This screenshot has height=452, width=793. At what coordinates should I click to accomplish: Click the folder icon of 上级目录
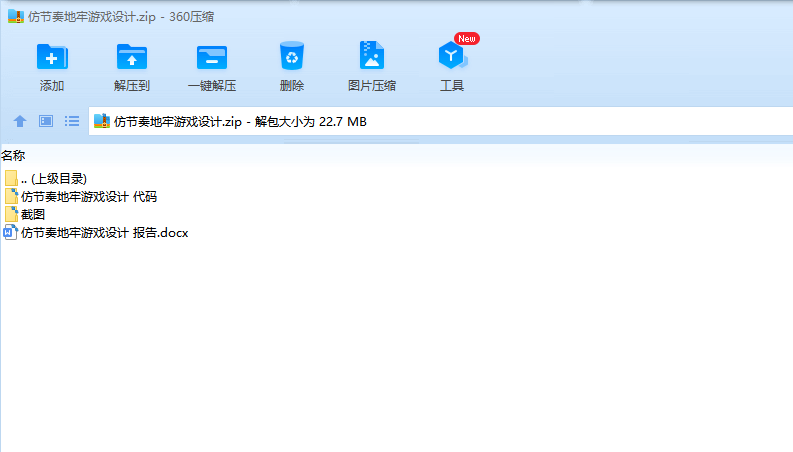(x=11, y=178)
